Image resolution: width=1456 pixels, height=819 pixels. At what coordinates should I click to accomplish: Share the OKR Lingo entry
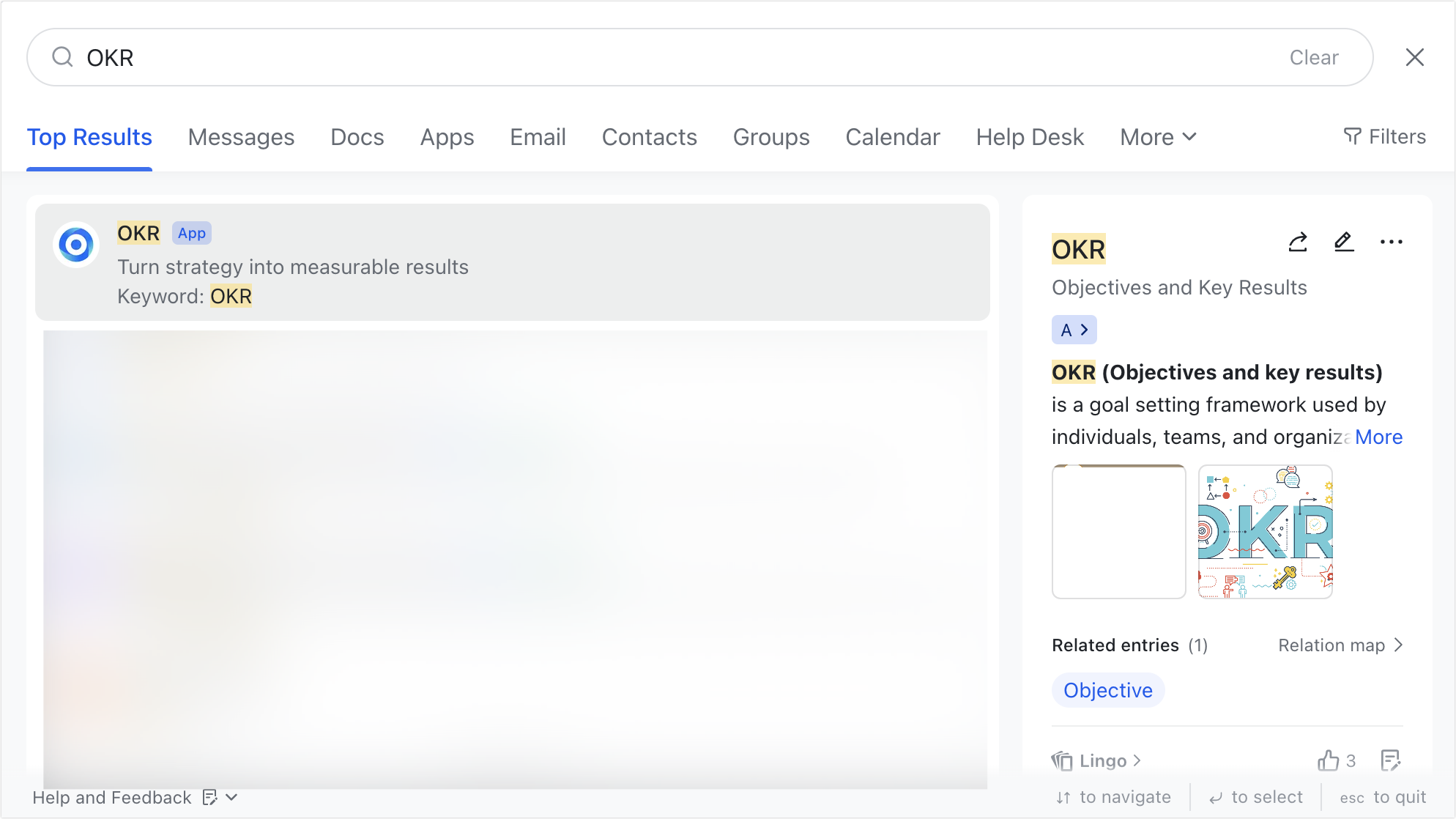click(1297, 242)
